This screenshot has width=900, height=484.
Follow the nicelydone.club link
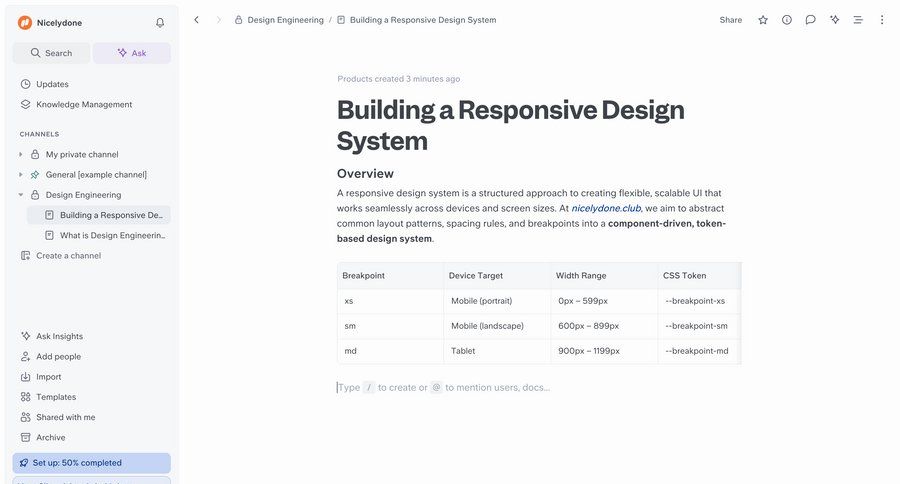click(x=606, y=208)
